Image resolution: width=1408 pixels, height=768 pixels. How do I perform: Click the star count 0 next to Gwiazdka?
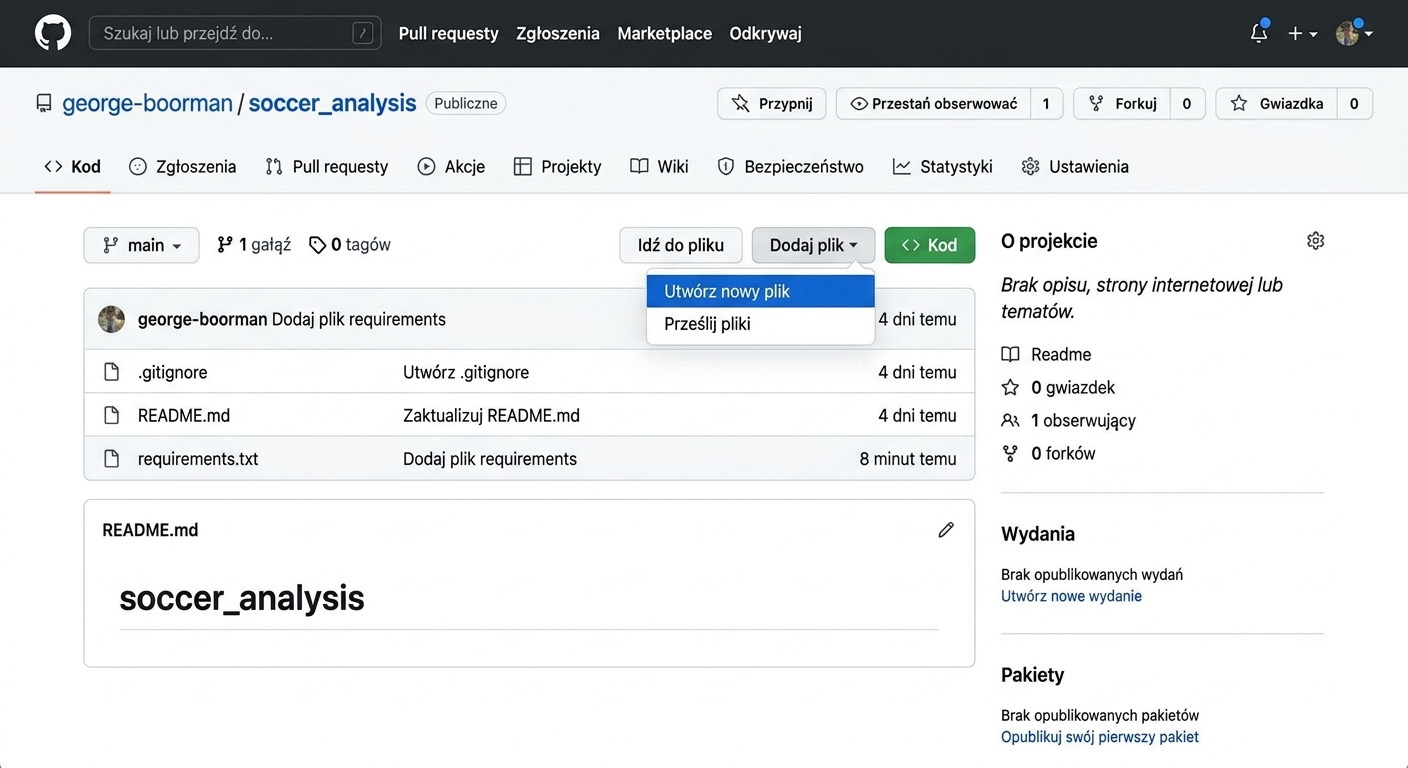pyautogui.click(x=1354, y=103)
